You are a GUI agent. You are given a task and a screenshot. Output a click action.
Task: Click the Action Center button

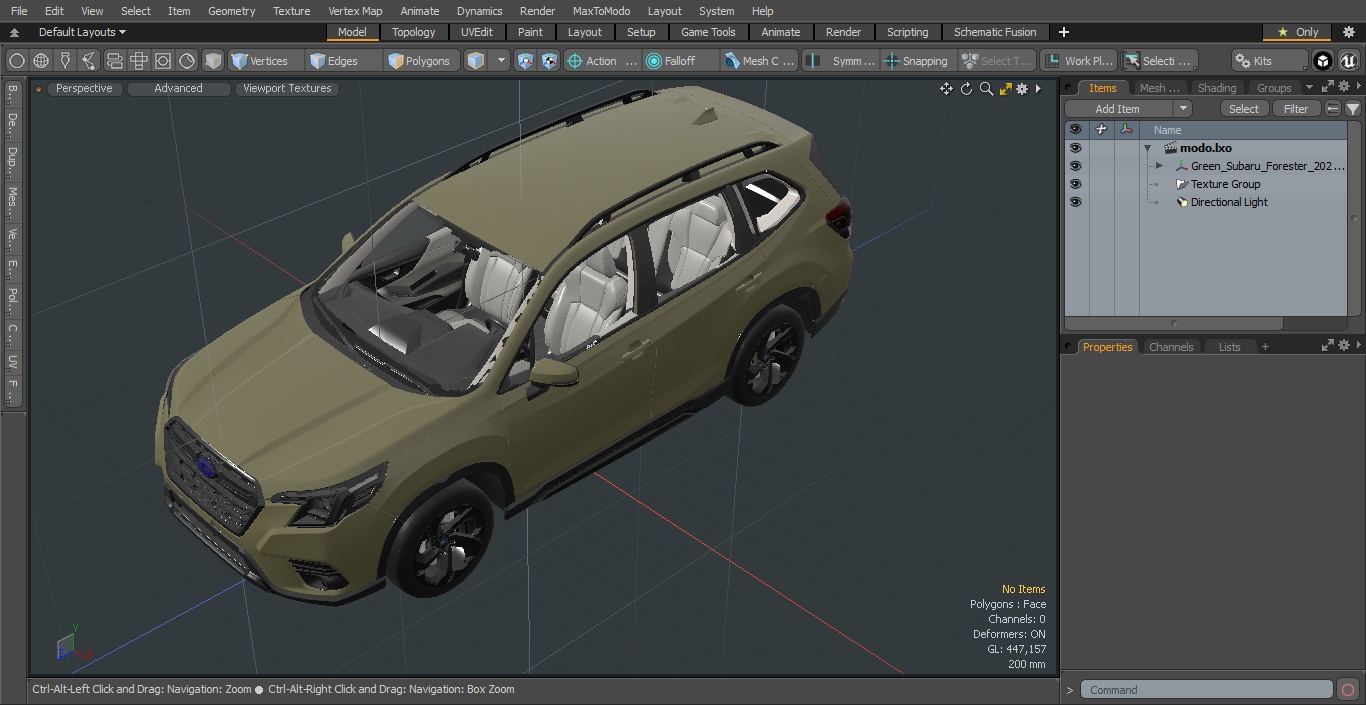[x=601, y=61]
